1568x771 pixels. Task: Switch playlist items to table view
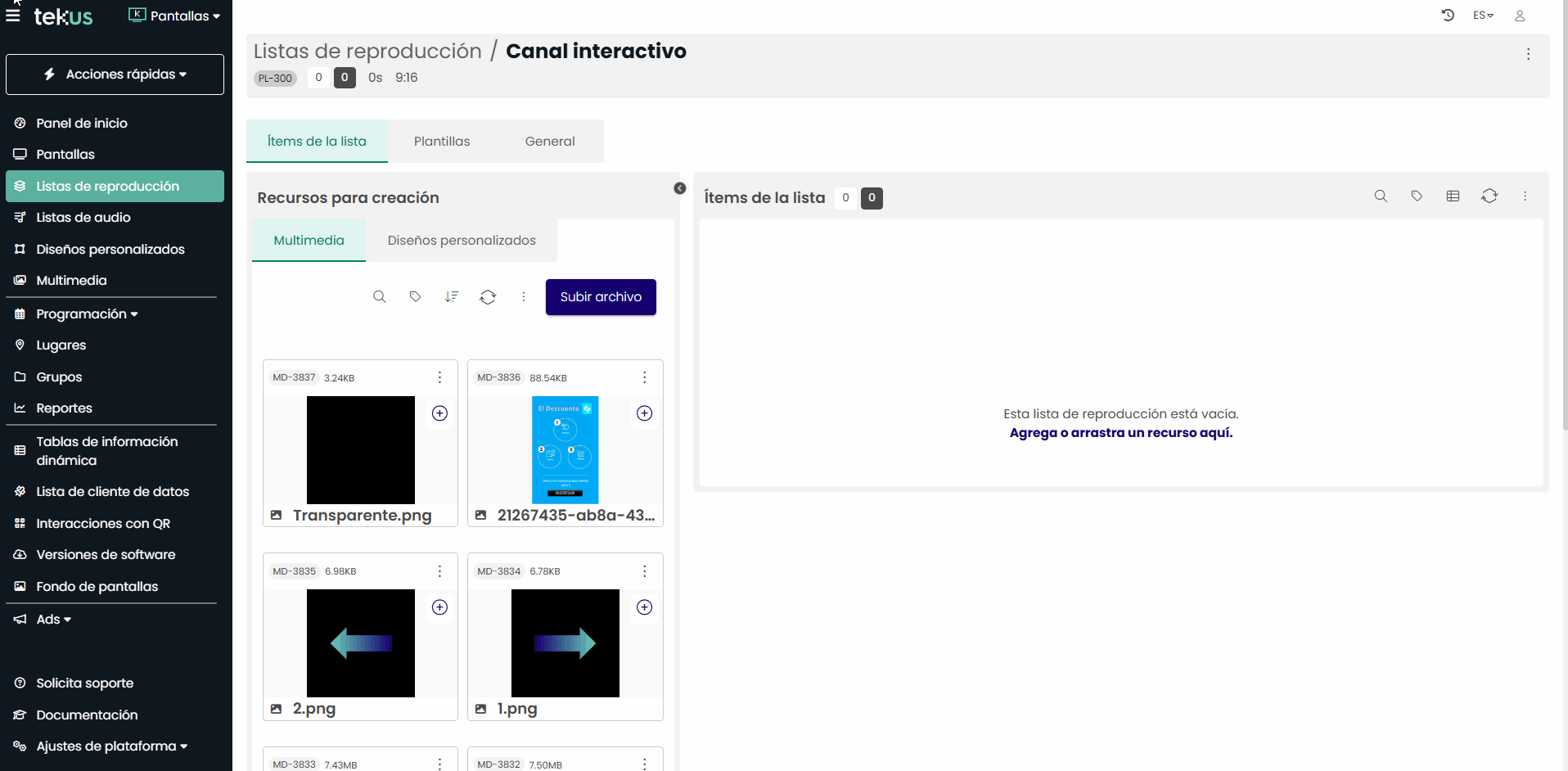pyautogui.click(x=1453, y=196)
